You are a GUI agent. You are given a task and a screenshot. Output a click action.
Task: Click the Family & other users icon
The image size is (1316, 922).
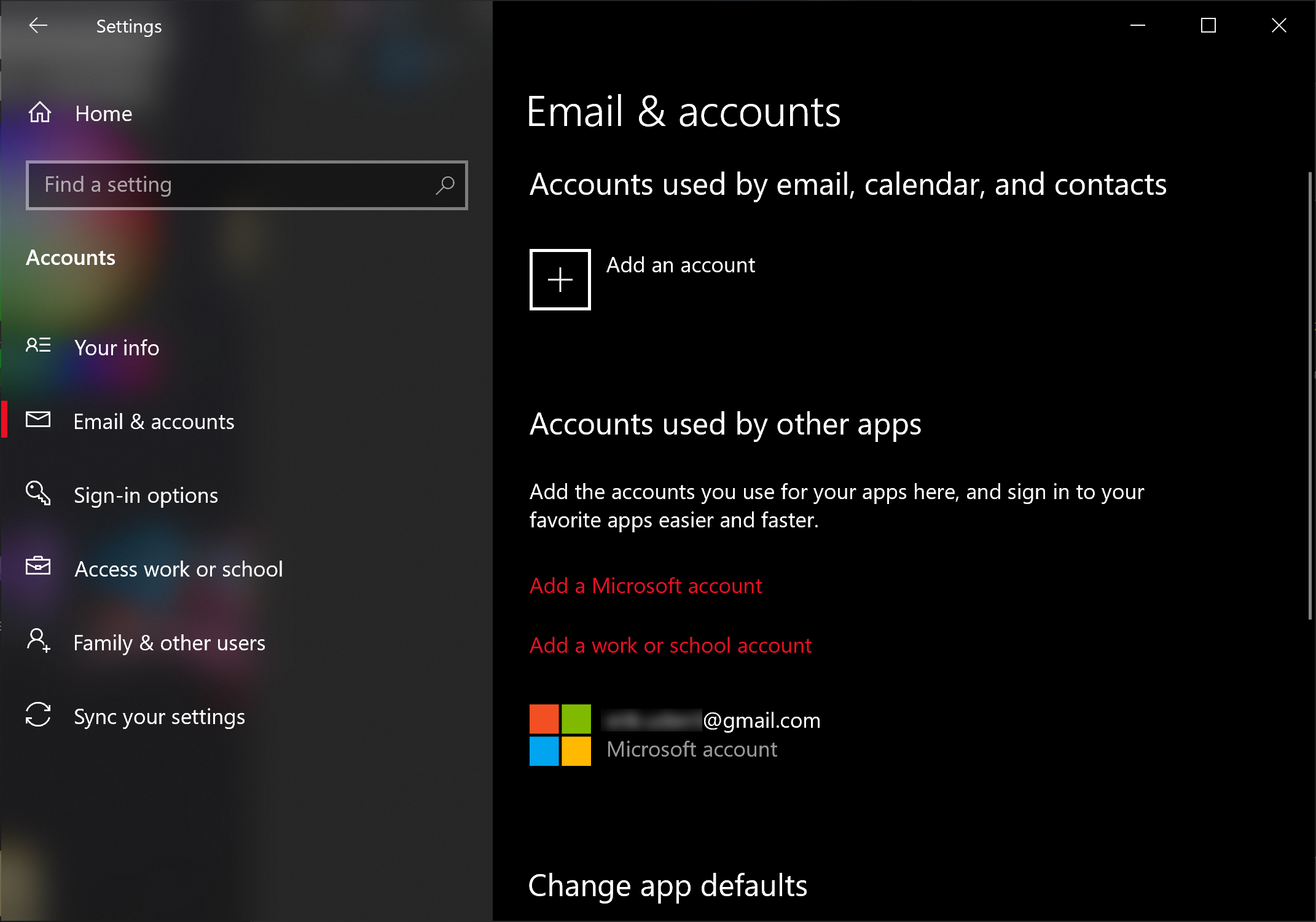click(38, 640)
